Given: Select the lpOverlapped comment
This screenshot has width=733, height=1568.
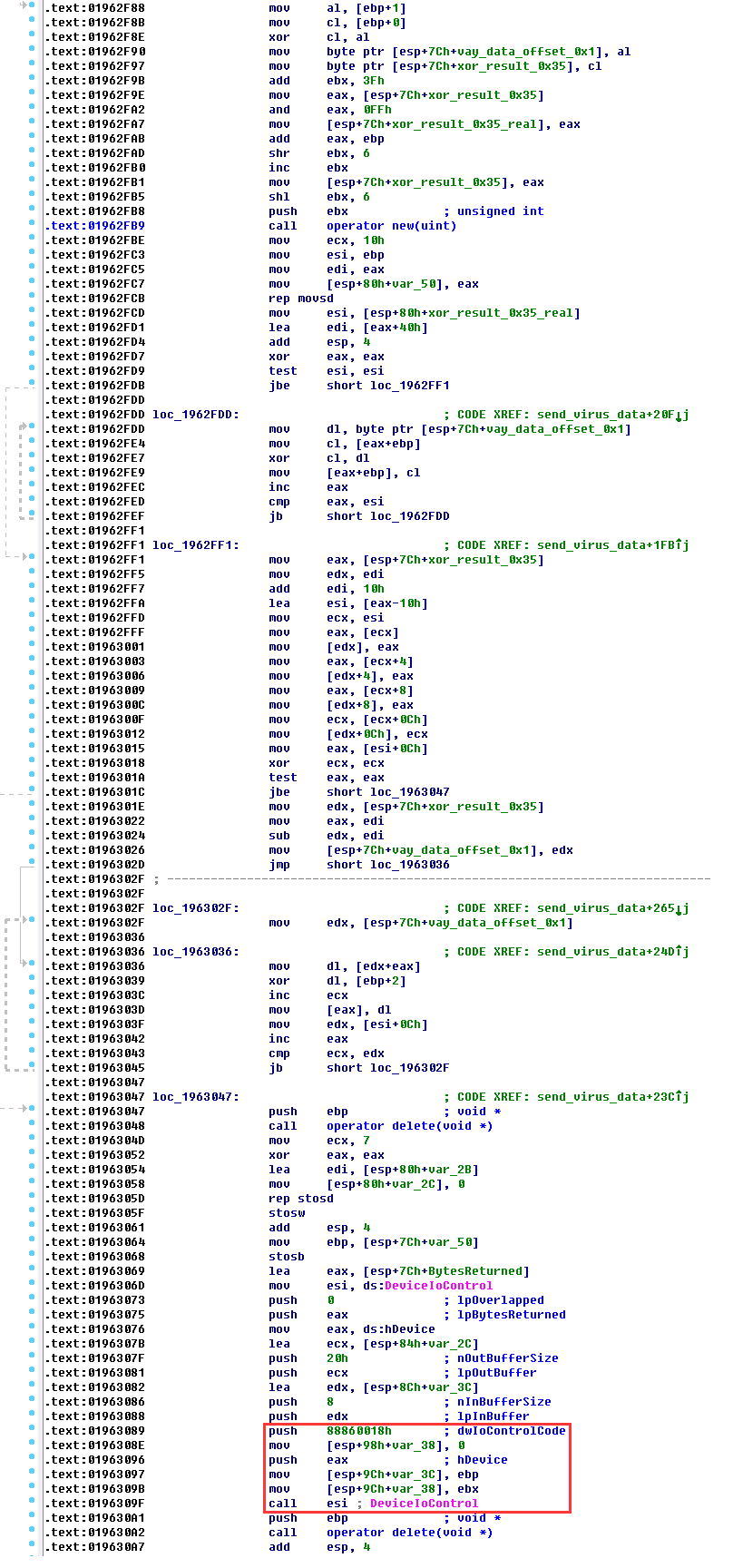Looking at the screenshot, I should [501, 1300].
